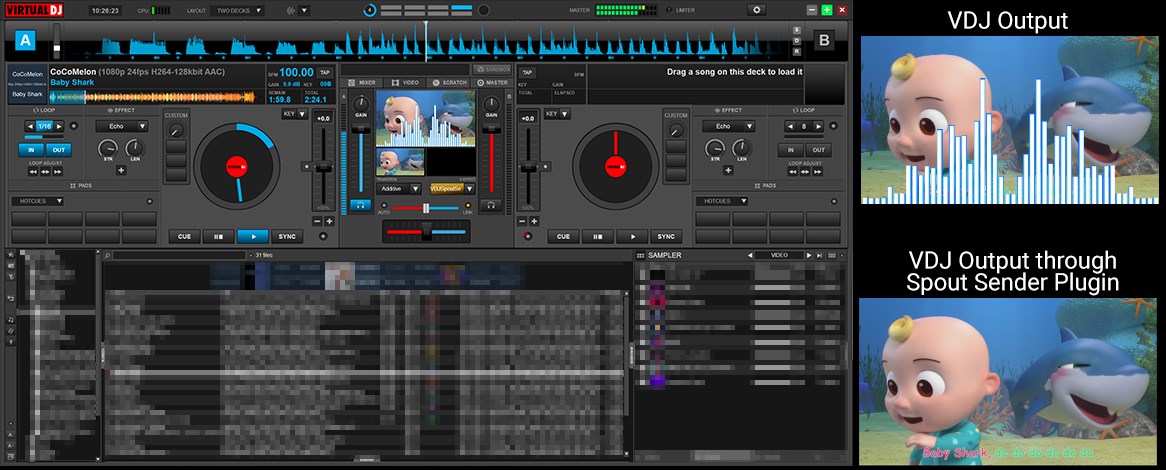
Task: Open the deck B KEY dropdown
Action: (x=557, y=115)
